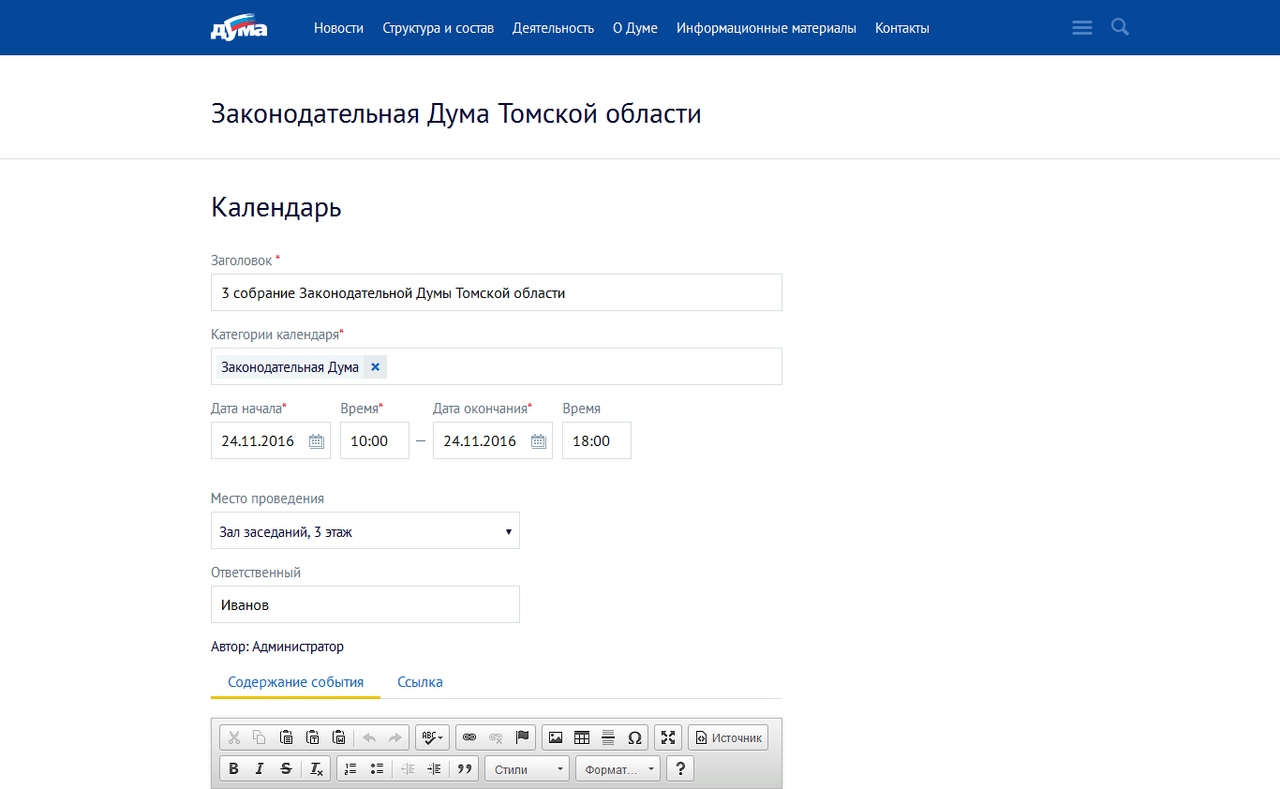Open the Новости menu item

(x=339, y=28)
